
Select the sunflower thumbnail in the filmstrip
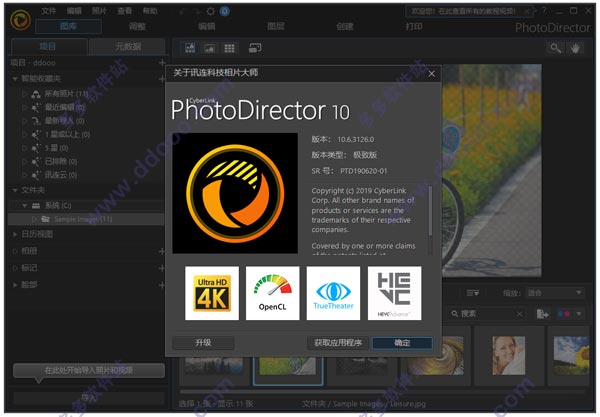coord(571,356)
